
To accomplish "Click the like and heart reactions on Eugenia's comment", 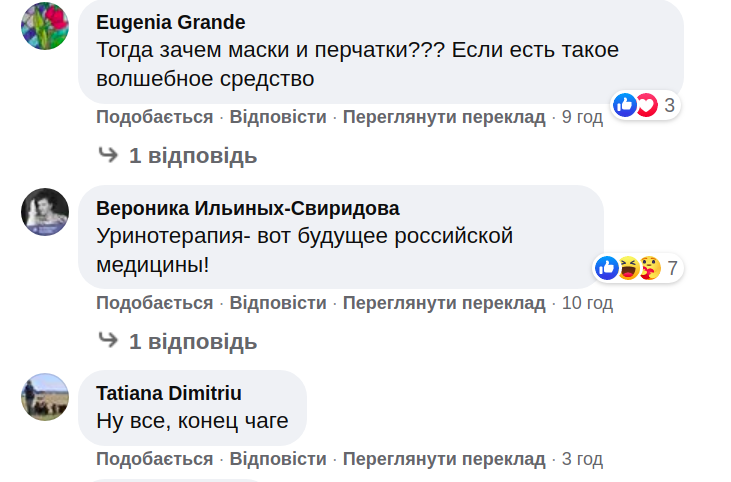I will 636,104.
